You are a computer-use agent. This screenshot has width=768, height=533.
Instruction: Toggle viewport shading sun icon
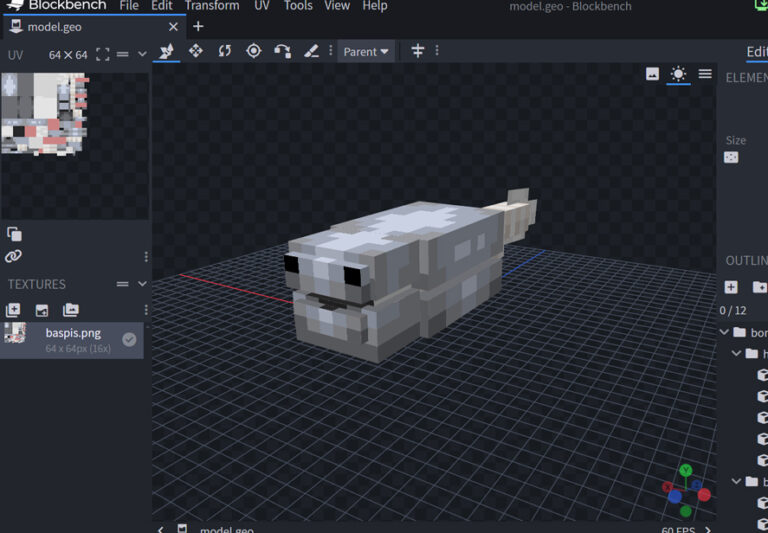(679, 74)
